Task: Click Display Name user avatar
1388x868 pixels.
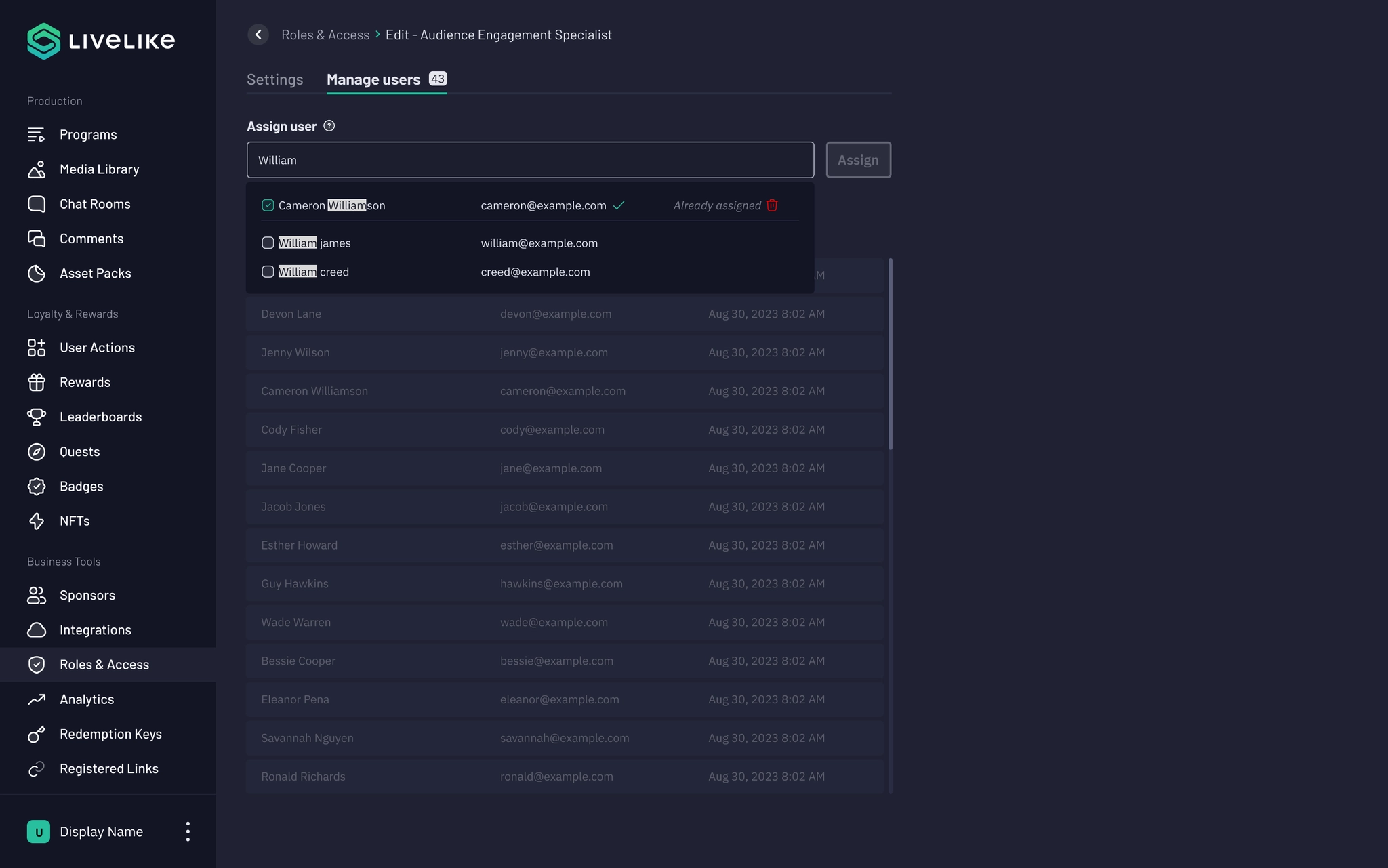Action: coord(39,831)
